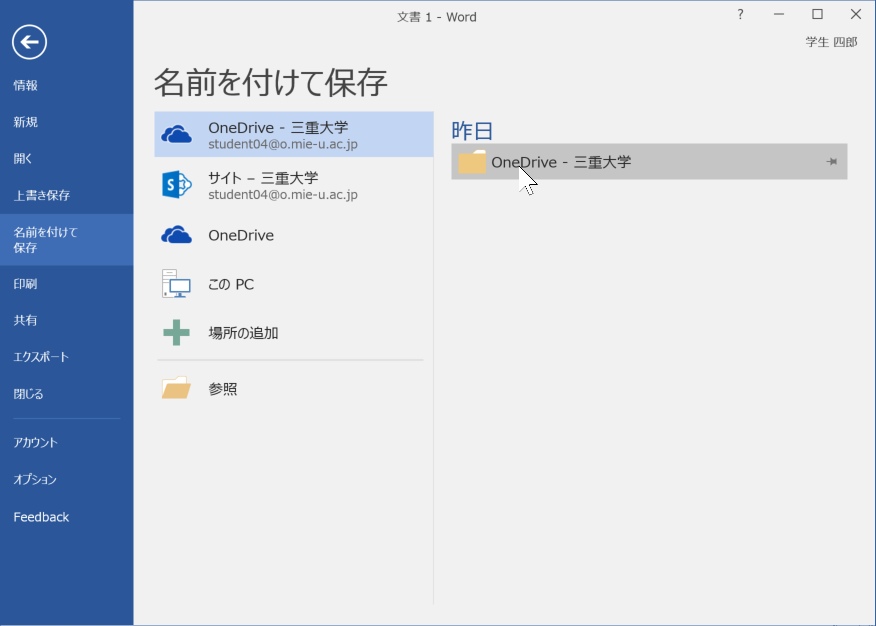Open オプション from the sidebar
Screen dimensions: 876x626
click(35, 479)
